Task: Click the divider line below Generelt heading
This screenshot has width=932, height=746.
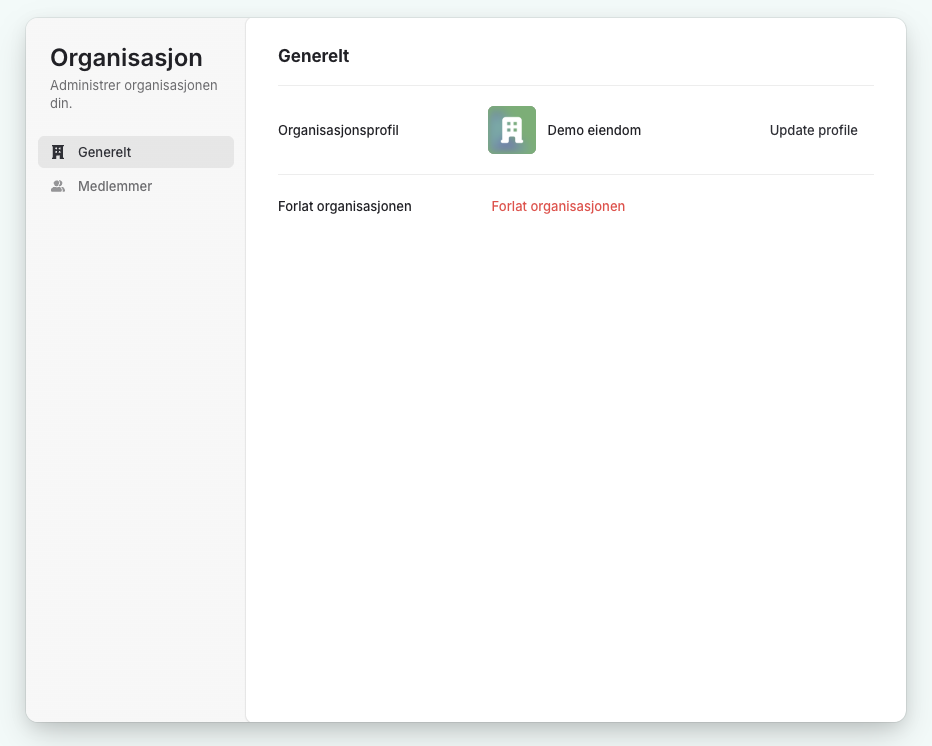Action: [575, 85]
